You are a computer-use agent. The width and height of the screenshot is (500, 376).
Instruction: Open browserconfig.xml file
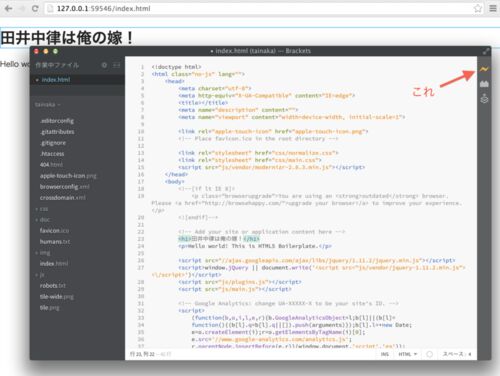(x=65, y=187)
